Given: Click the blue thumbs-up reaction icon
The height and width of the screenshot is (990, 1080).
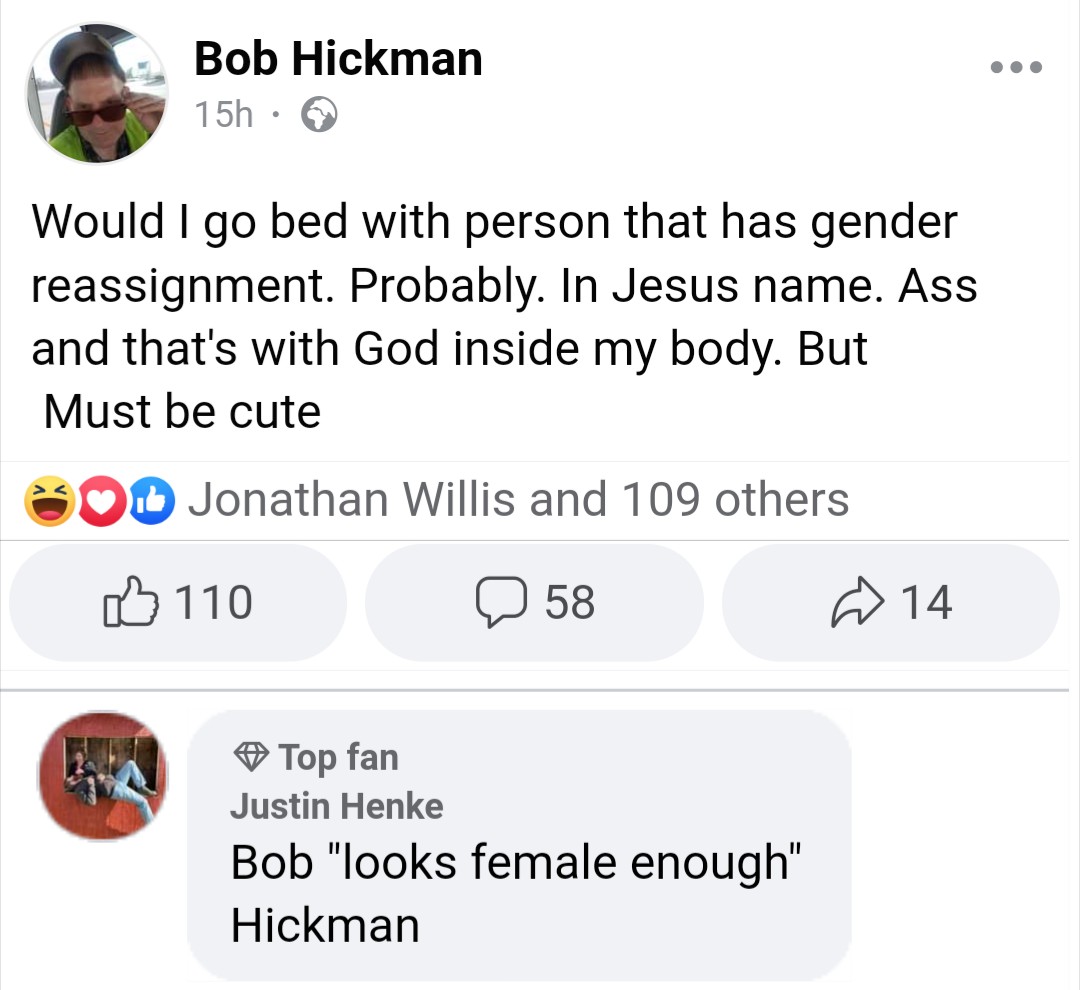Looking at the screenshot, I should pyautogui.click(x=151, y=501).
